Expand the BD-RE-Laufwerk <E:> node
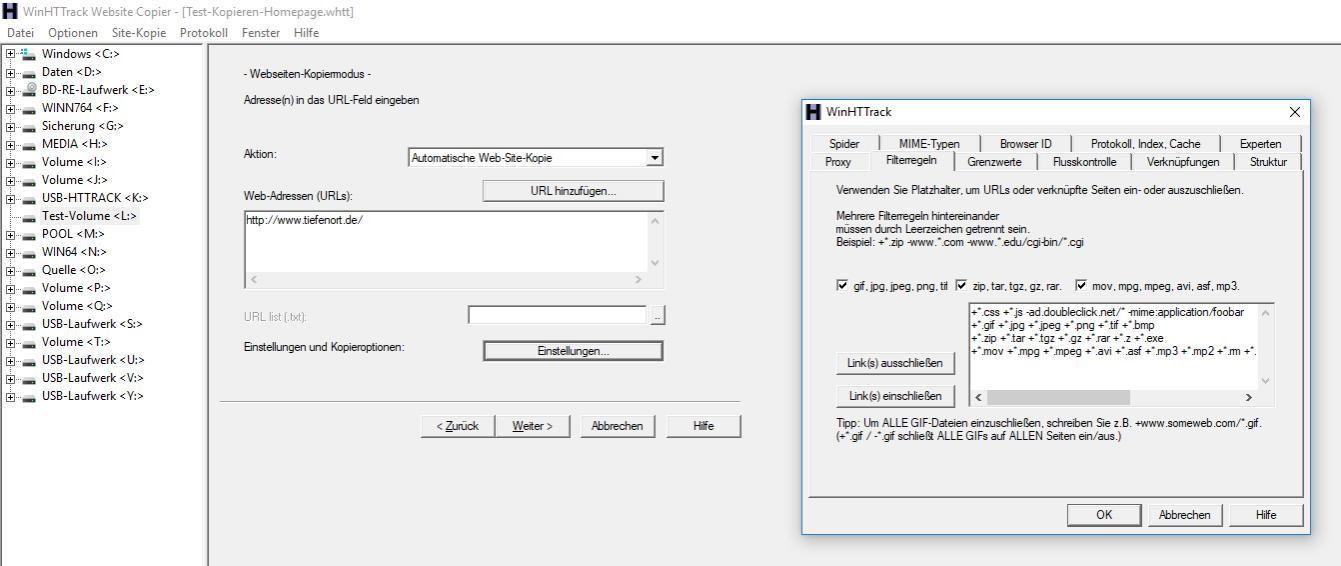 [x=10, y=90]
